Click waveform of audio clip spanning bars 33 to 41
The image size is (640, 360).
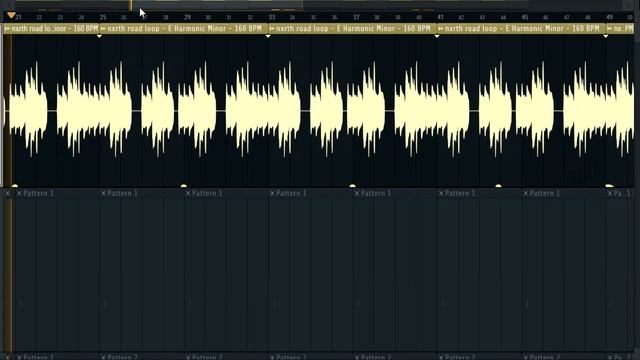click(352, 110)
